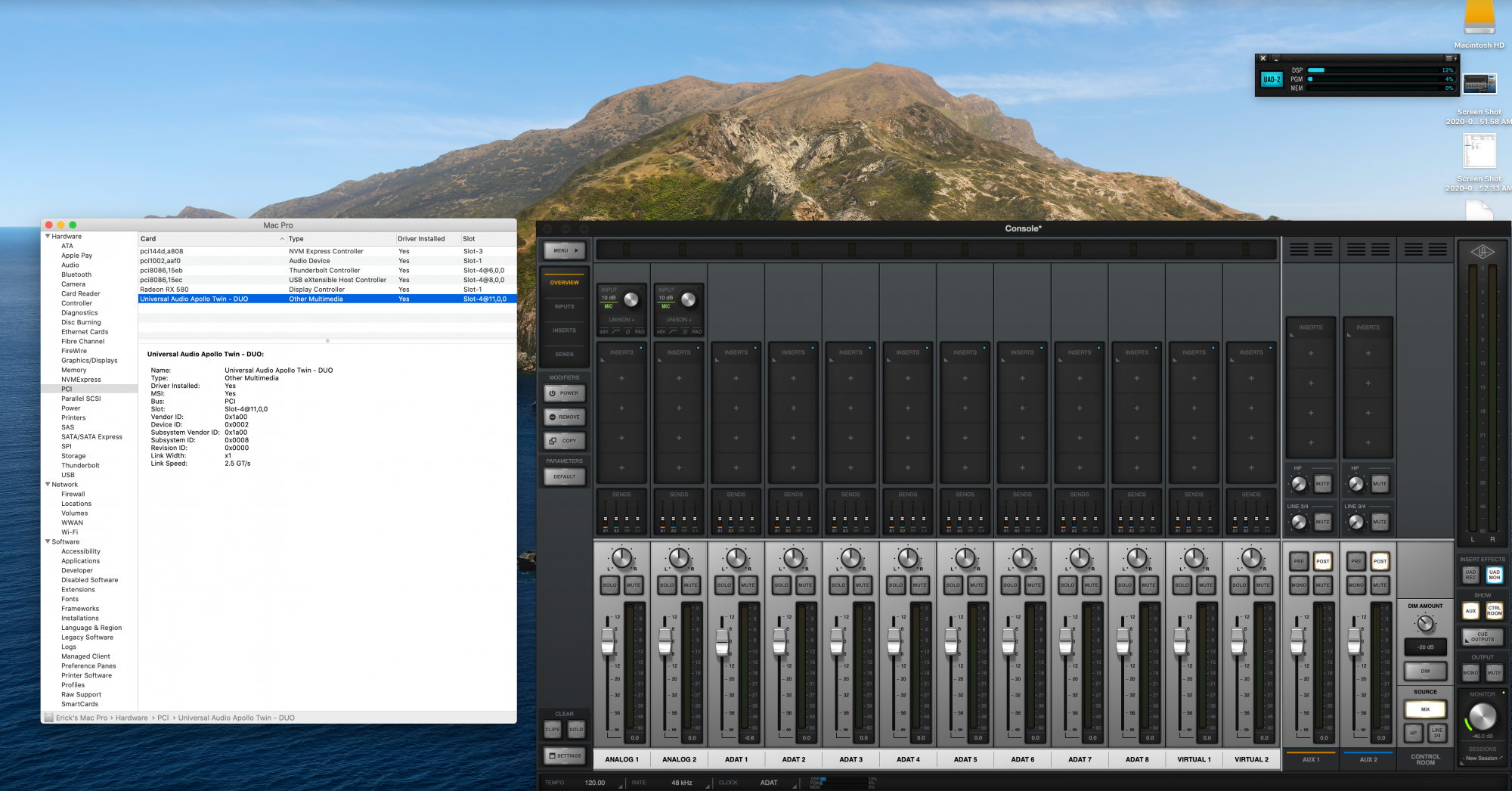The image size is (1512, 791).
Task: Add plugin in first AUX 1 insert slot
Action: 1311,353
